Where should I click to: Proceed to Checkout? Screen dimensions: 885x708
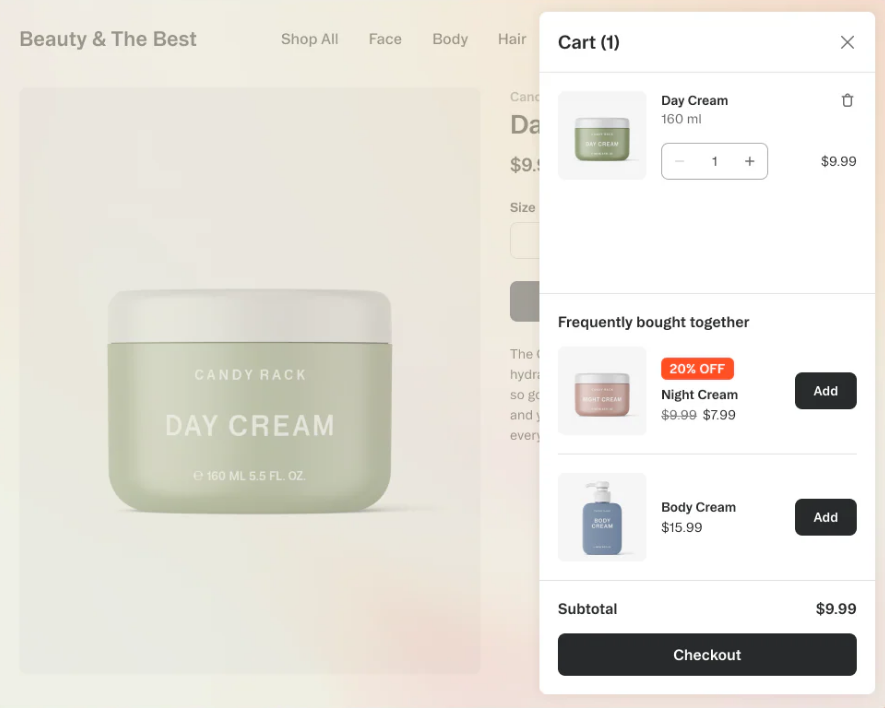click(707, 654)
